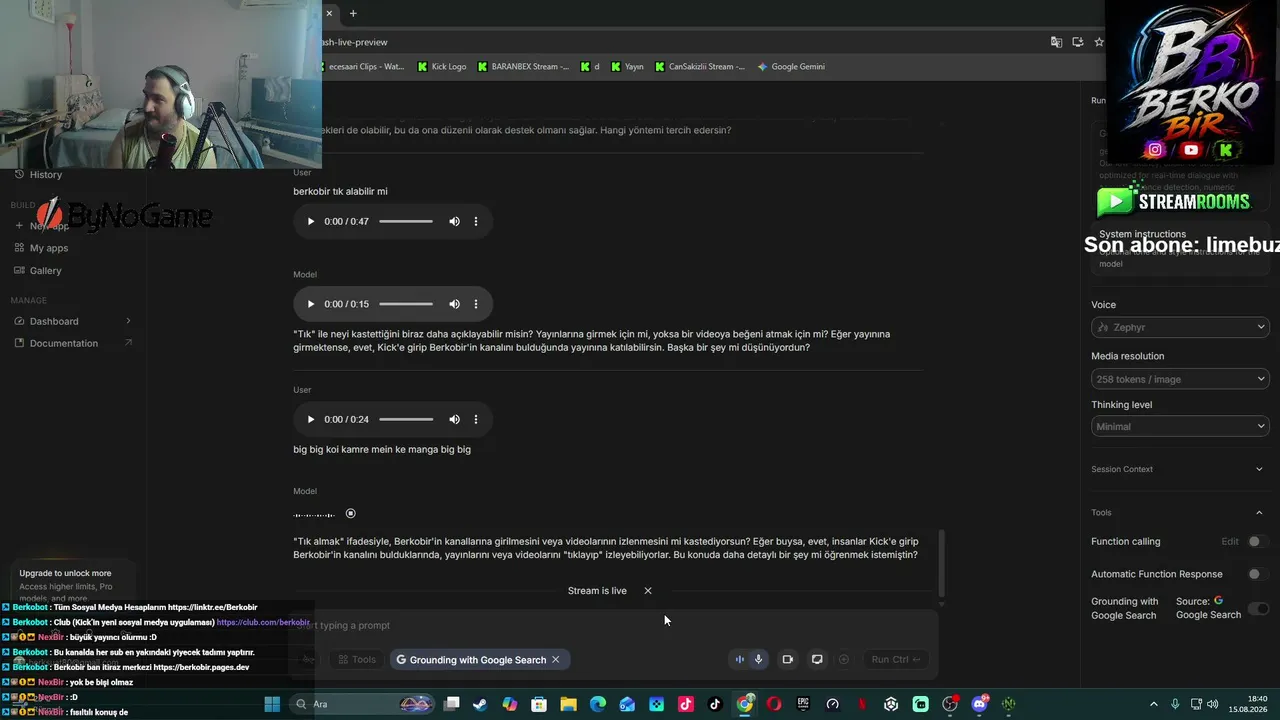
Task: Open My apps in the sidebar
Action: (49, 248)
